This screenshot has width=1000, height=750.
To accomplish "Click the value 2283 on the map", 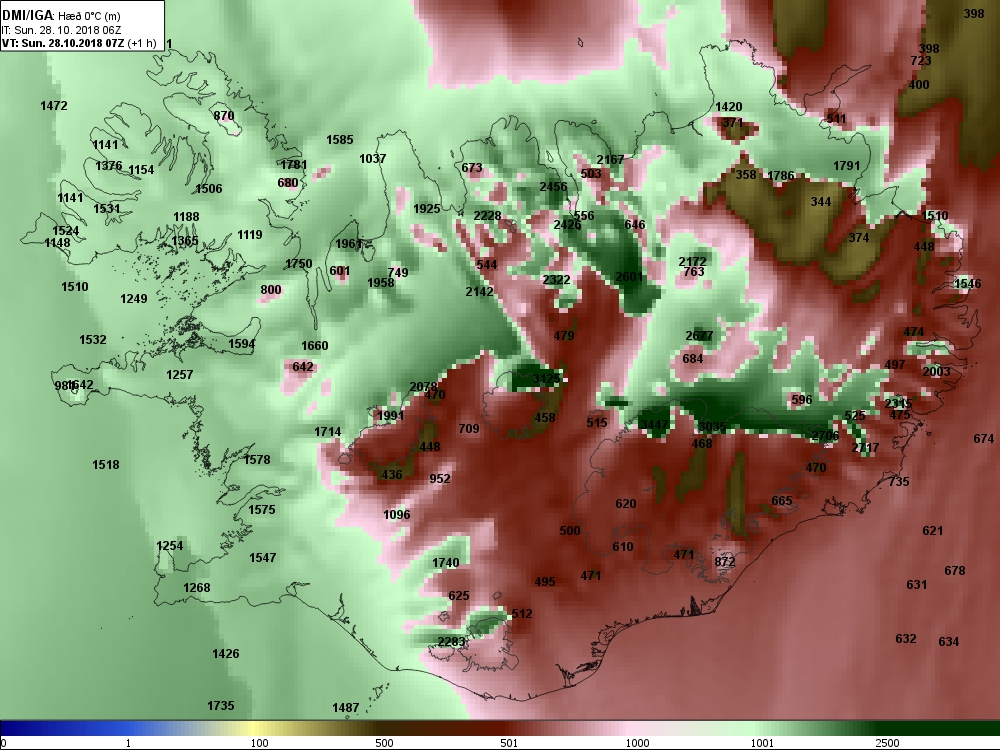I will point(452,642).
